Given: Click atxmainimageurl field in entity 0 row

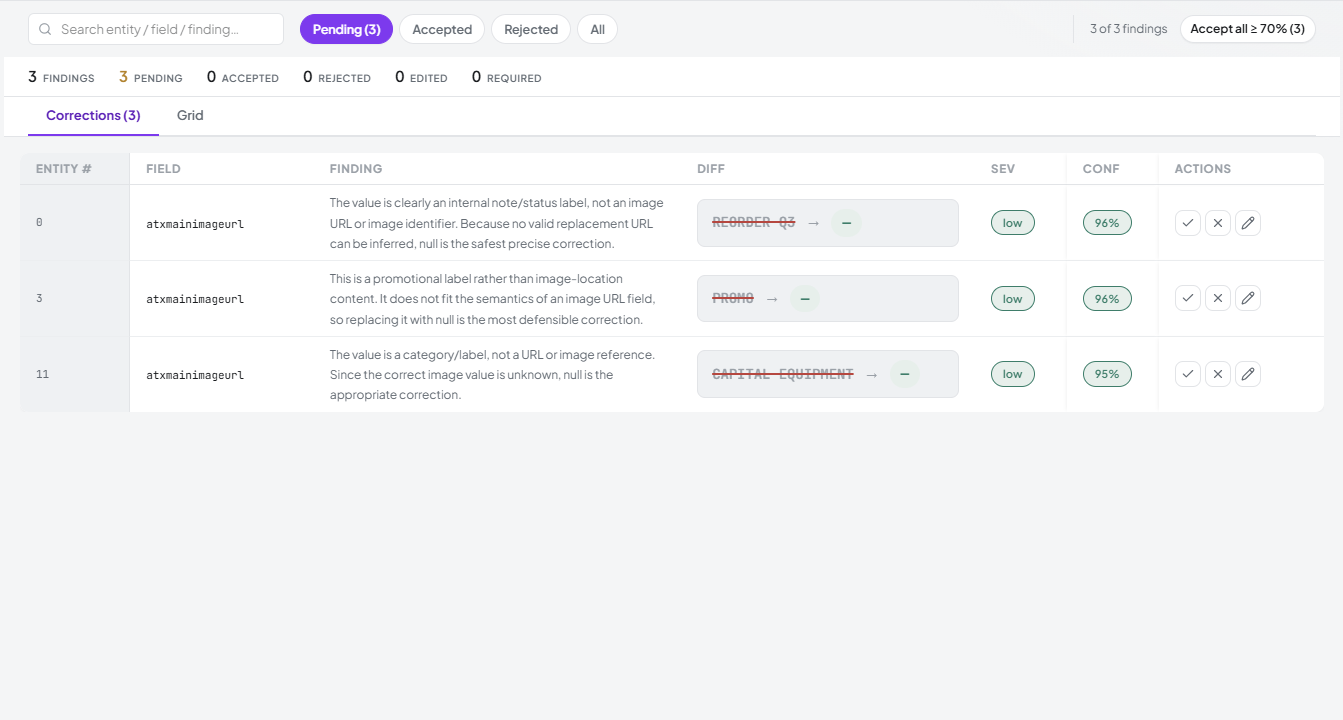Looking at the screenshot, I should tap(195, 224).
